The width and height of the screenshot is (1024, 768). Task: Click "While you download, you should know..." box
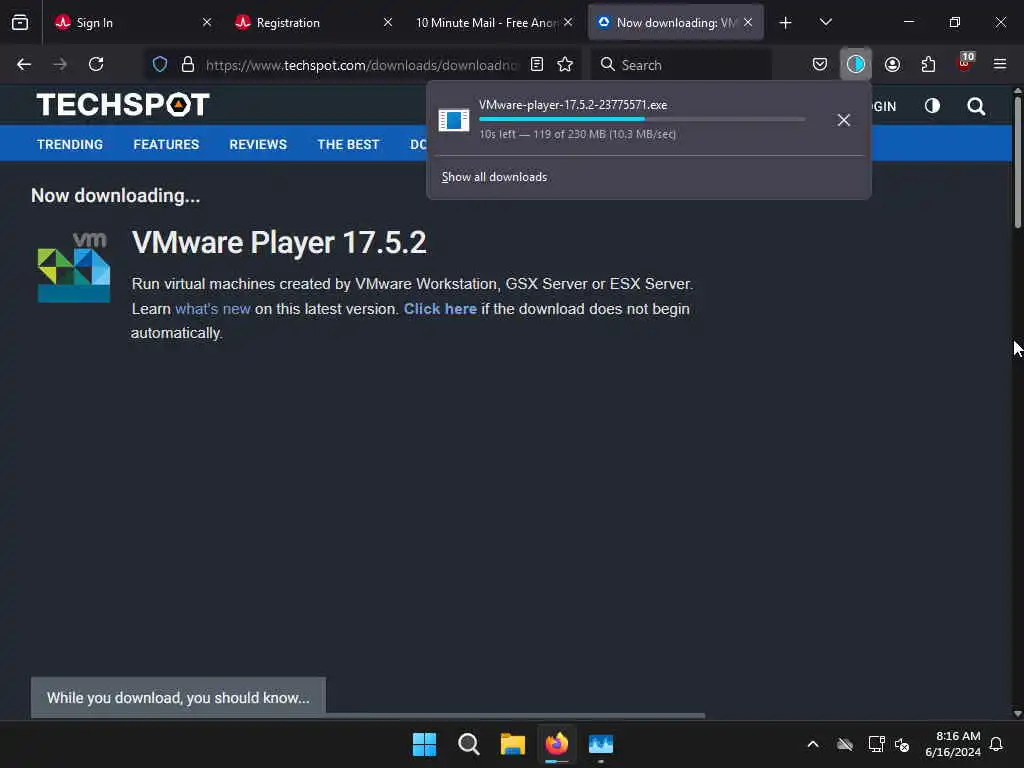click(x=178, y=697)
